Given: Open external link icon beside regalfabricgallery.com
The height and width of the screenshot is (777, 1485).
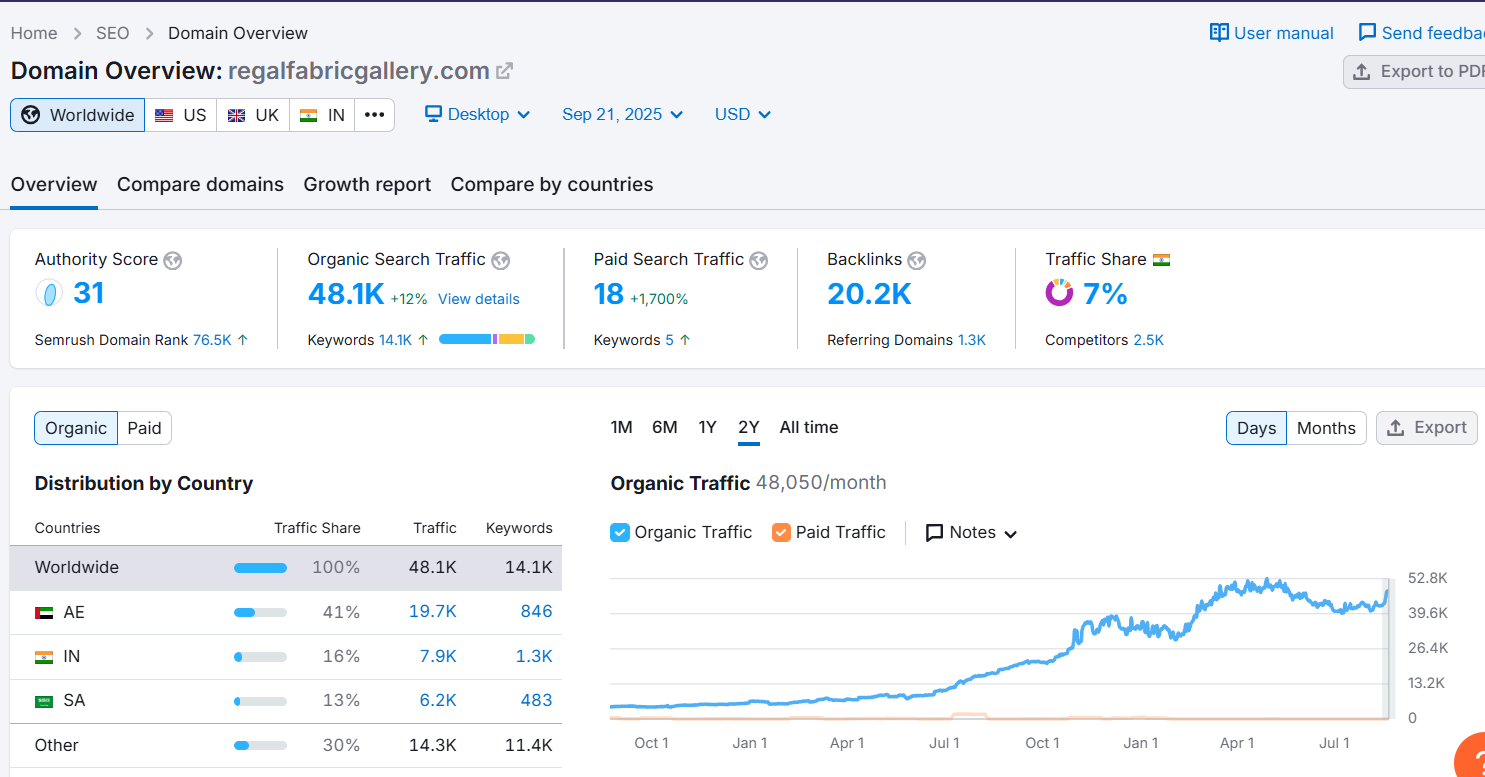Looking at the screenshot, I should coord(505,71).
